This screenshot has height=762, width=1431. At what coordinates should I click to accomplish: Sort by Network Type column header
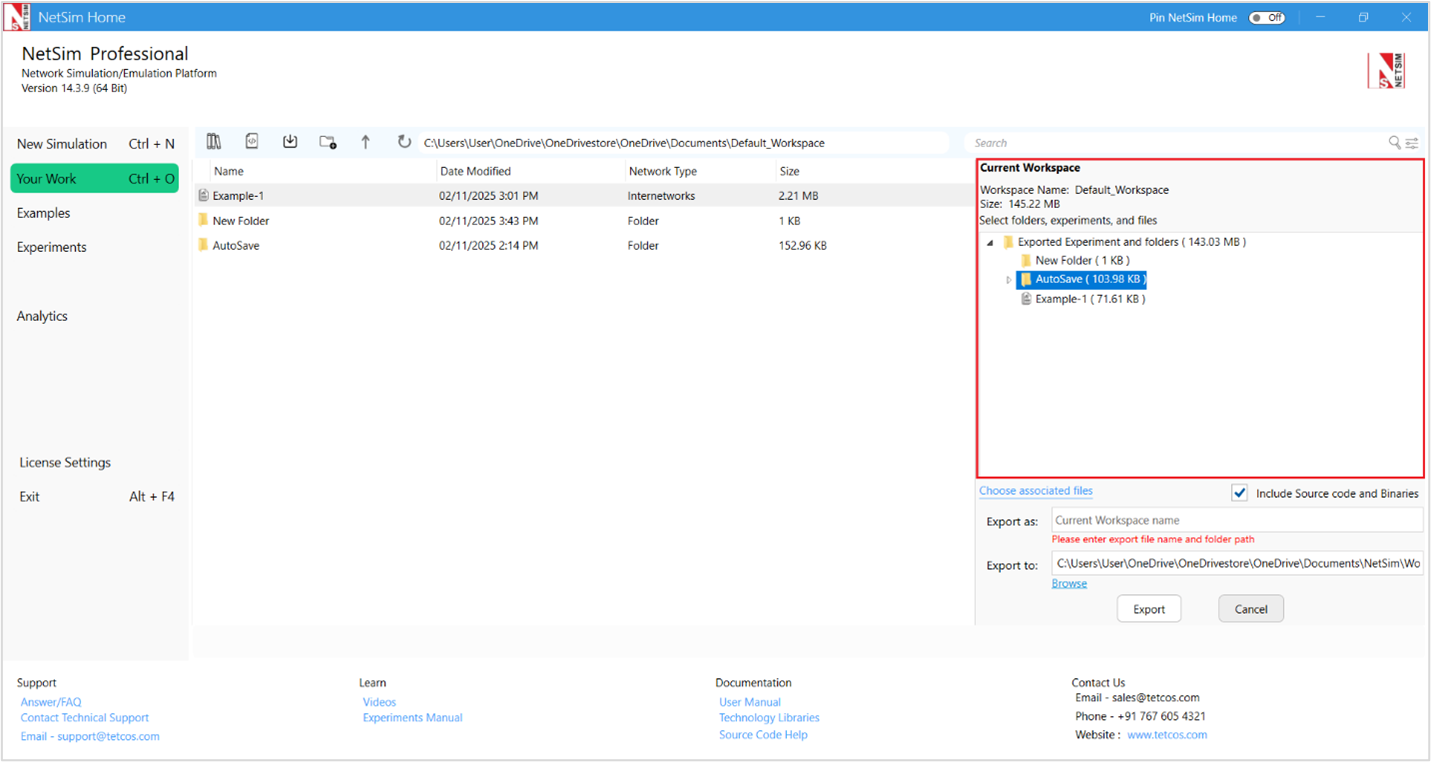662,171
